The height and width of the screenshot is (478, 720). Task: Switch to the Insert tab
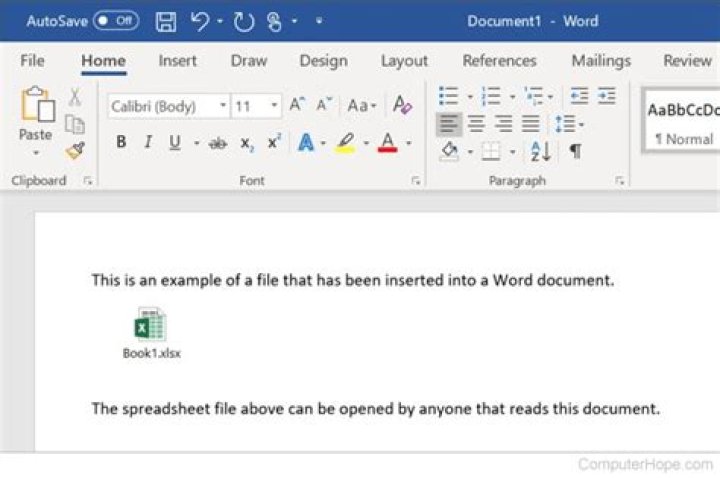tap(177, 61)
